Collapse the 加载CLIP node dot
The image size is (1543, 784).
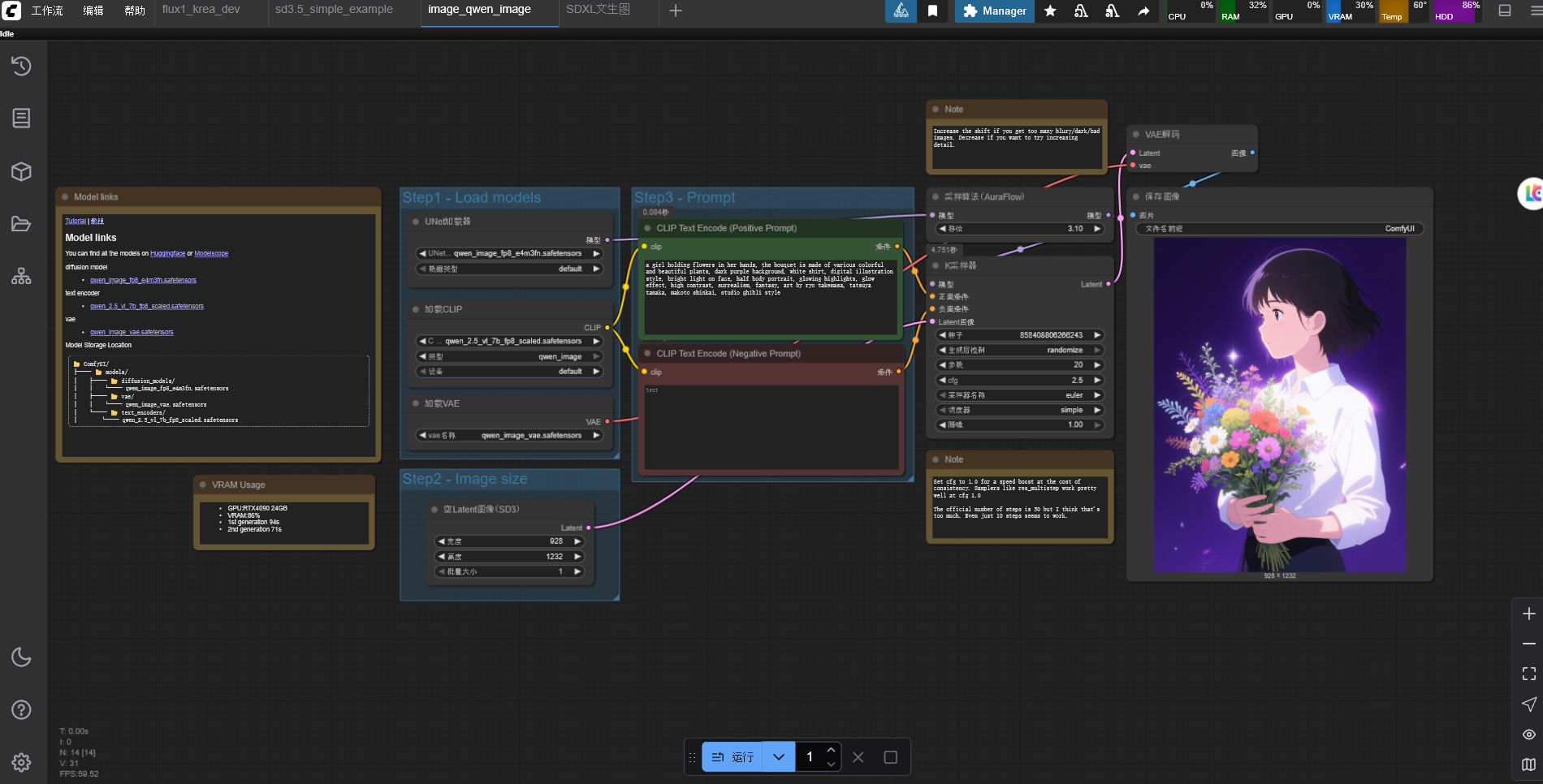click(416, 309)
